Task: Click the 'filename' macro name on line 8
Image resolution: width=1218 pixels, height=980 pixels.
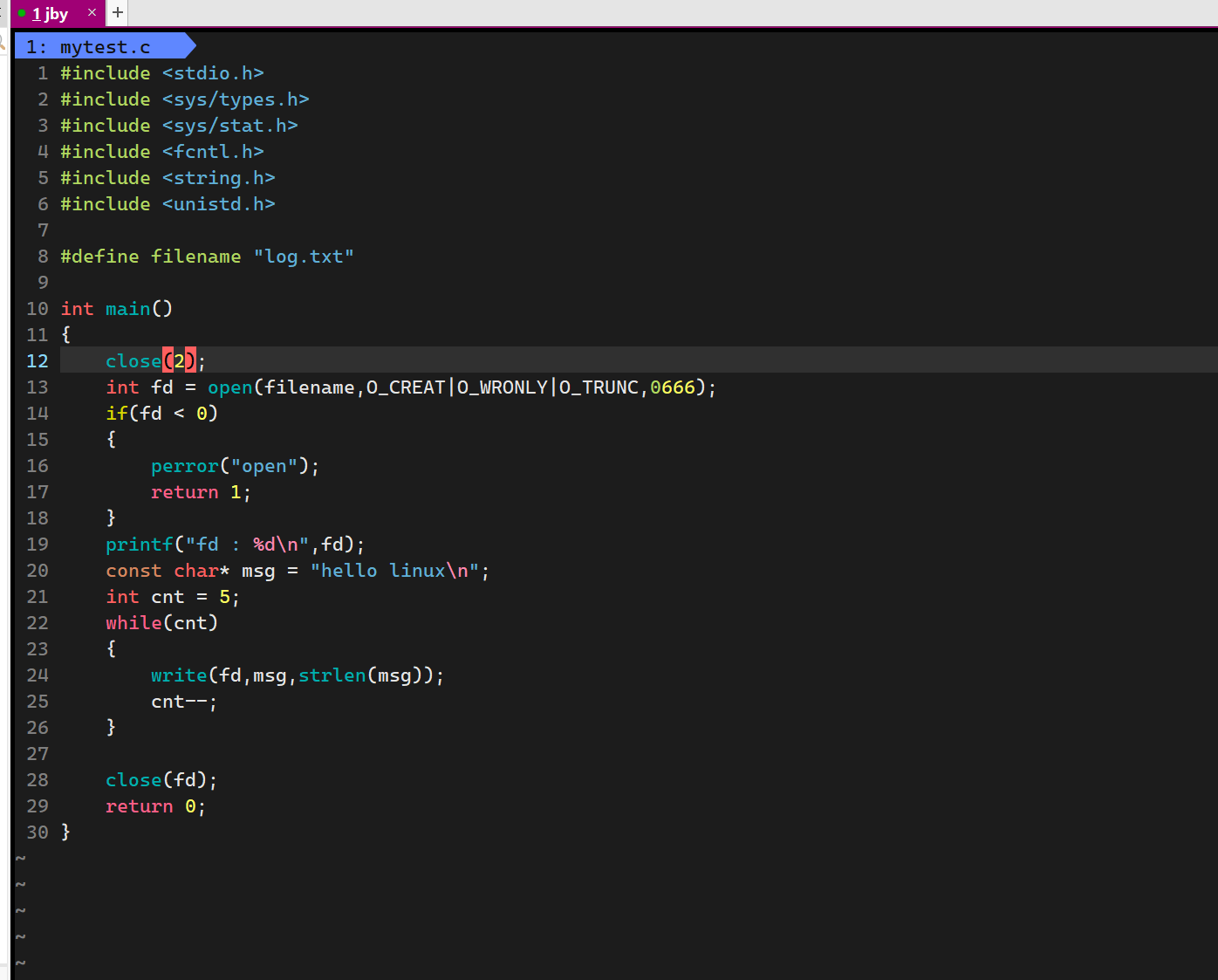Action: point(196,257)
